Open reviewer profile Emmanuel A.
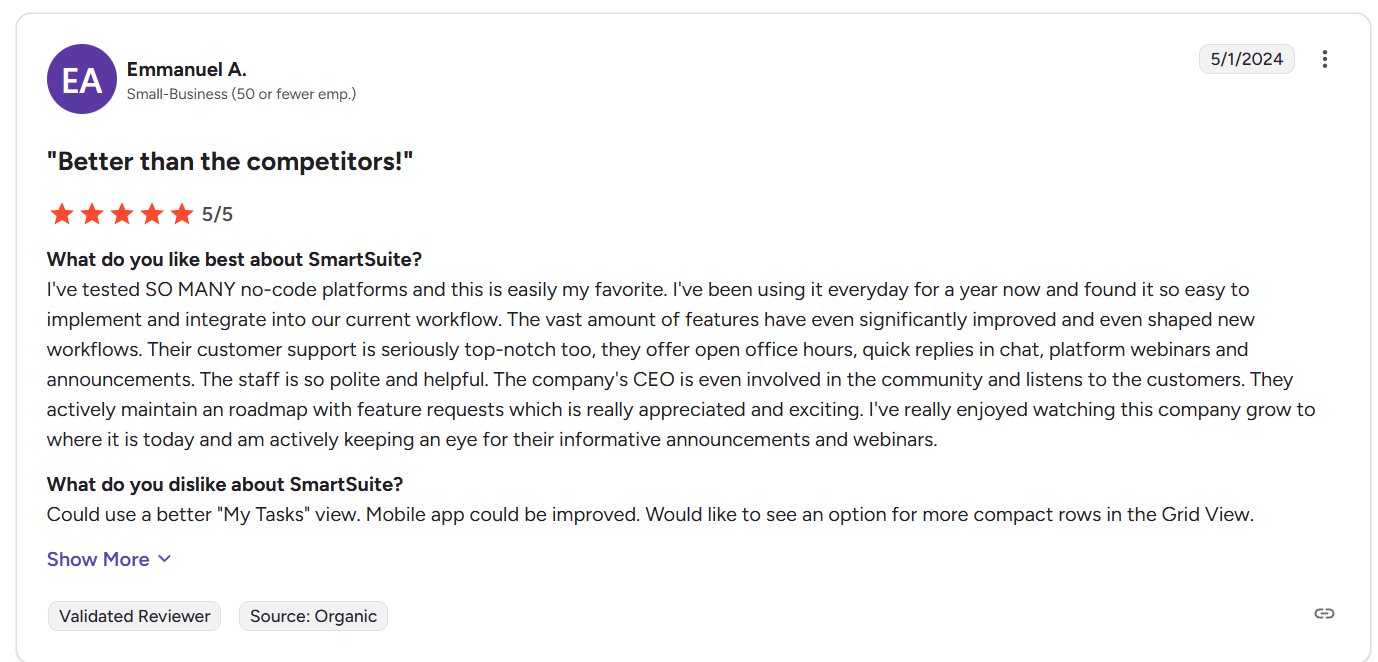Screen dimensions: 1378x662 tap(187, 69)
